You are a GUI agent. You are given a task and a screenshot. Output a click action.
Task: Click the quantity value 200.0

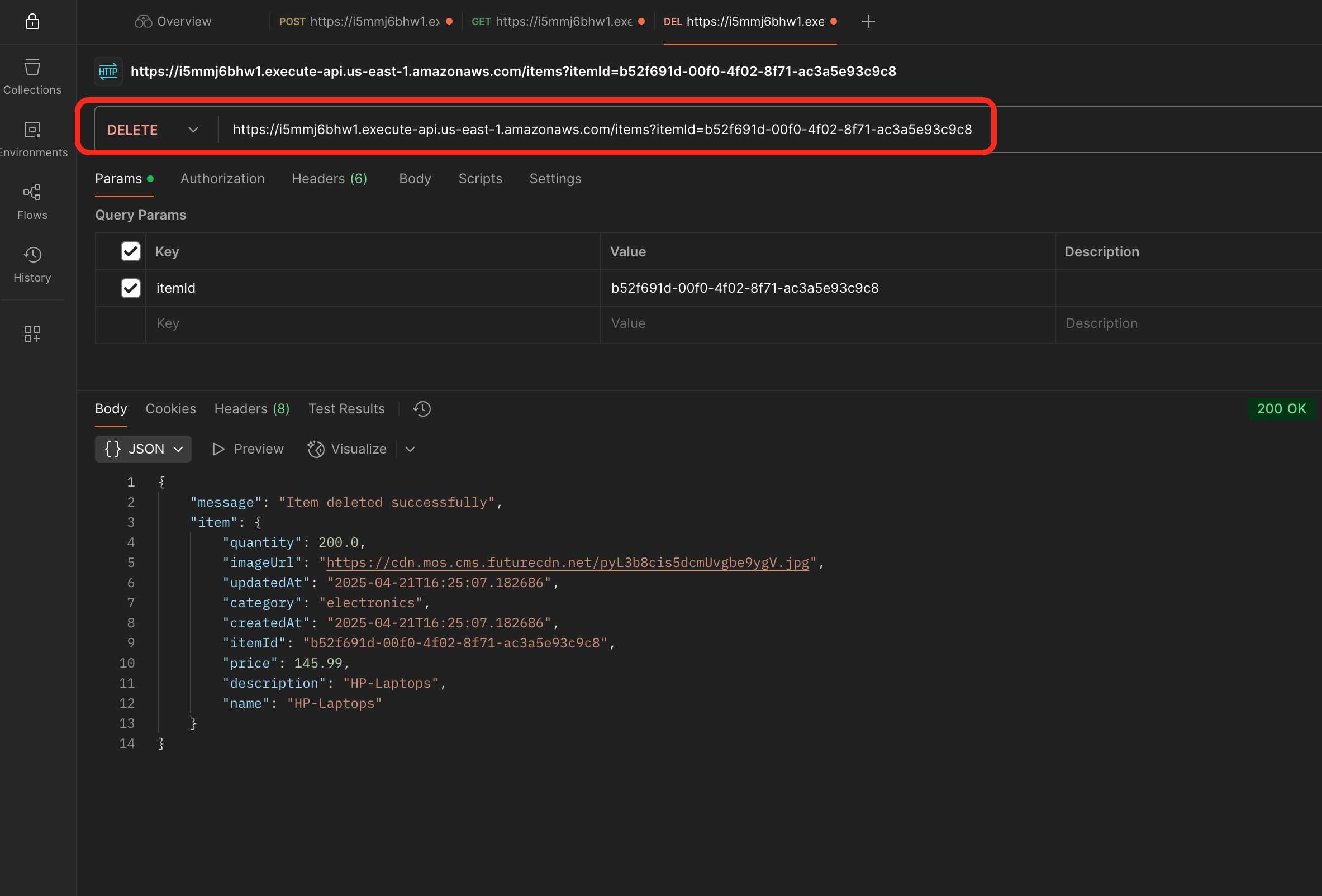point(339,542)
